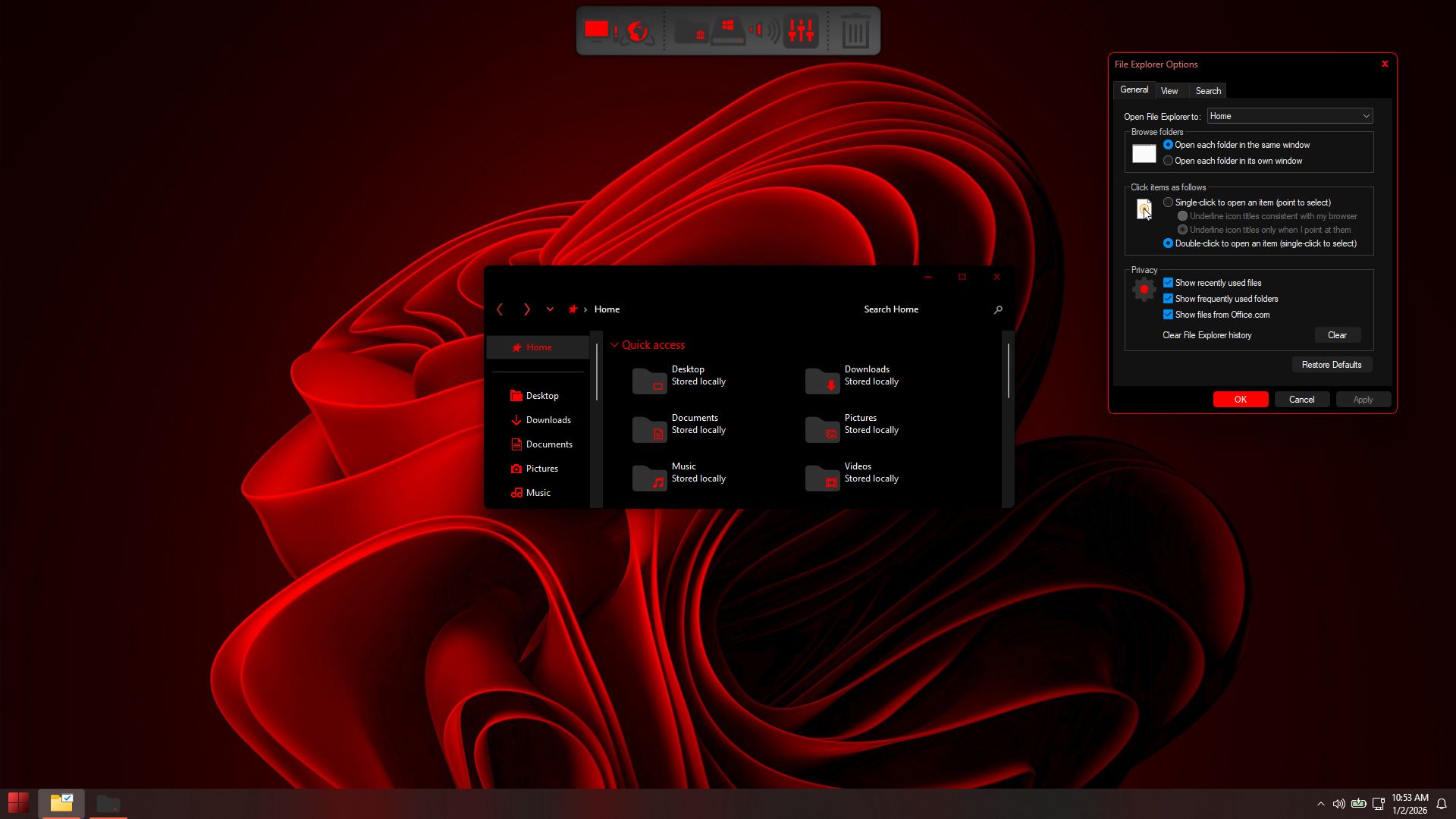Switch to the View tab
1456x819 pixels.
(1169, 91)
